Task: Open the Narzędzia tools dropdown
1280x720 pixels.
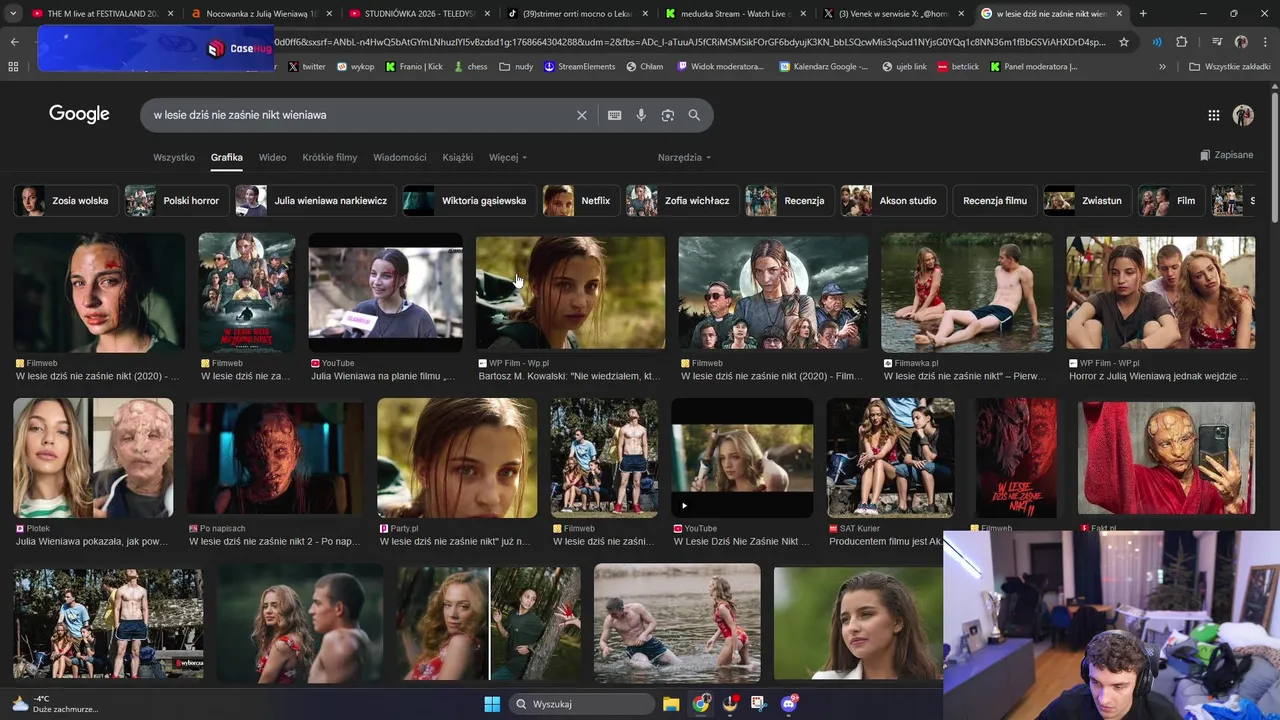Action: click(684, 157)
